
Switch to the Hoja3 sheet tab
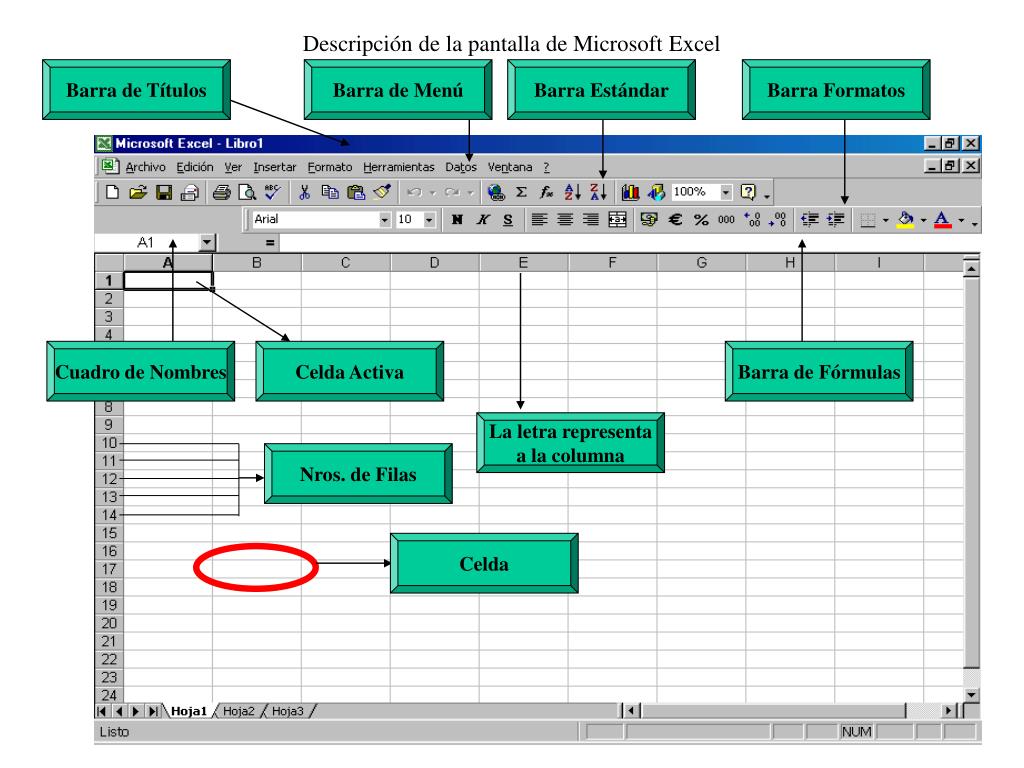287,711
